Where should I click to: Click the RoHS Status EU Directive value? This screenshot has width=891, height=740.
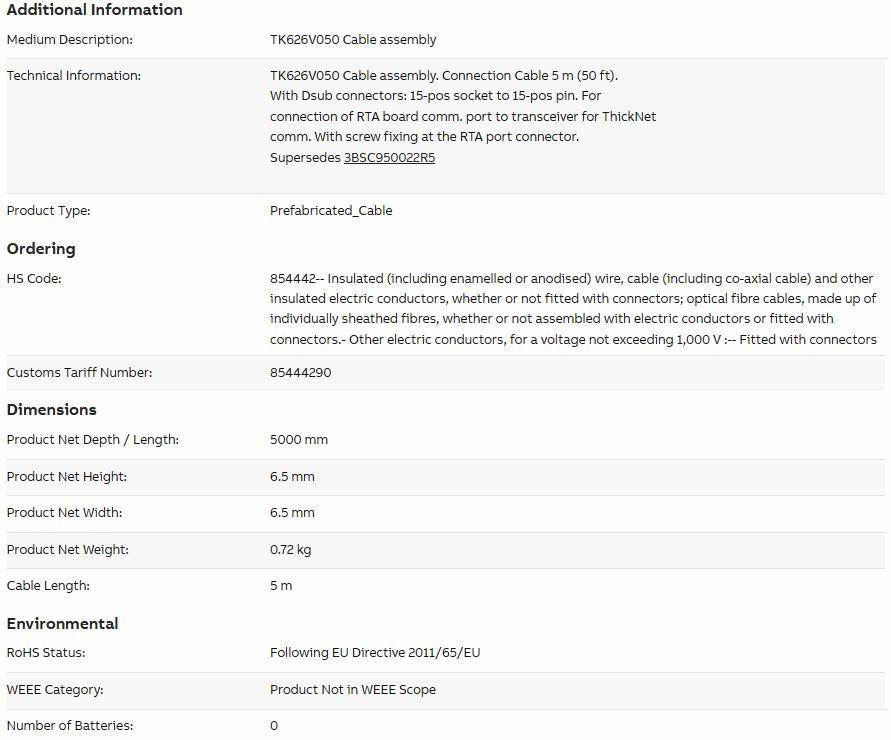pyautogui.click(x=375, y=653)
